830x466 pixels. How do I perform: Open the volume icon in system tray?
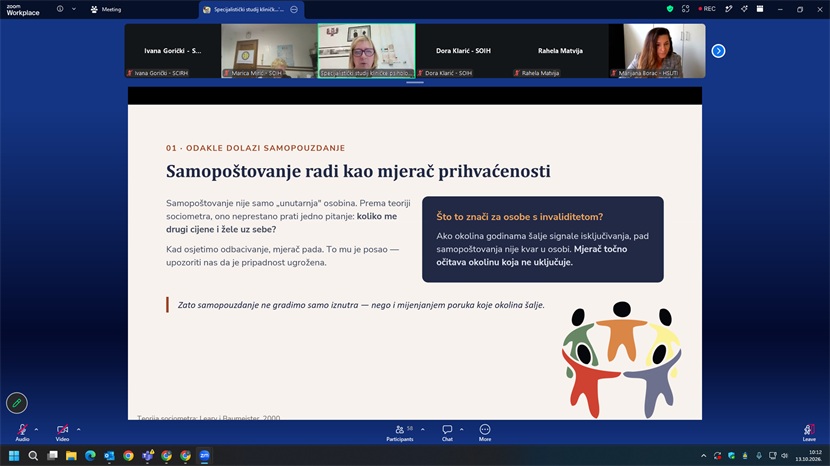784,455
